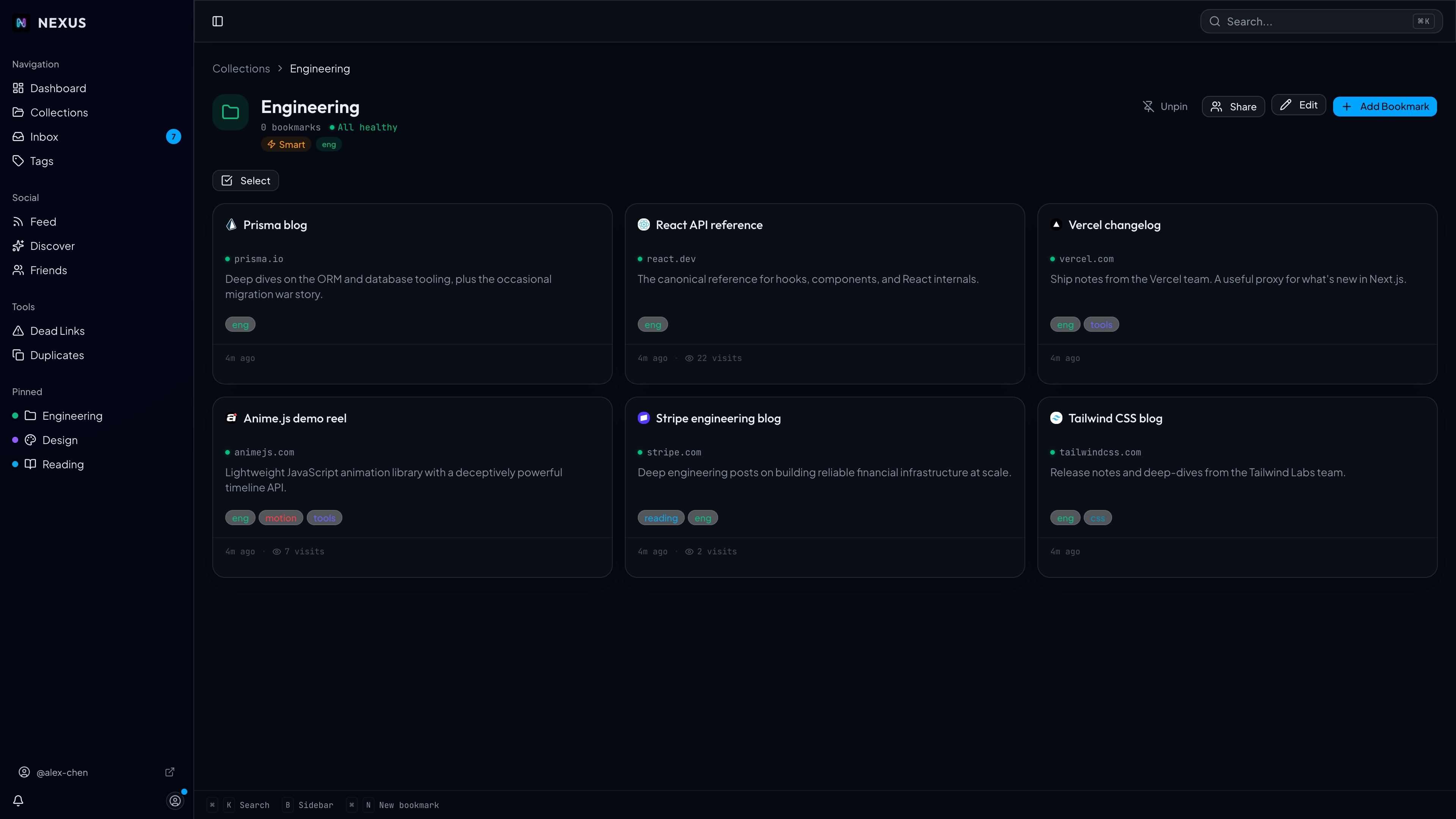Image resolution: width=1456 pixels, height=819 pixels.
Task: Click the Nexus logo icon
Action: click(21, 23)
